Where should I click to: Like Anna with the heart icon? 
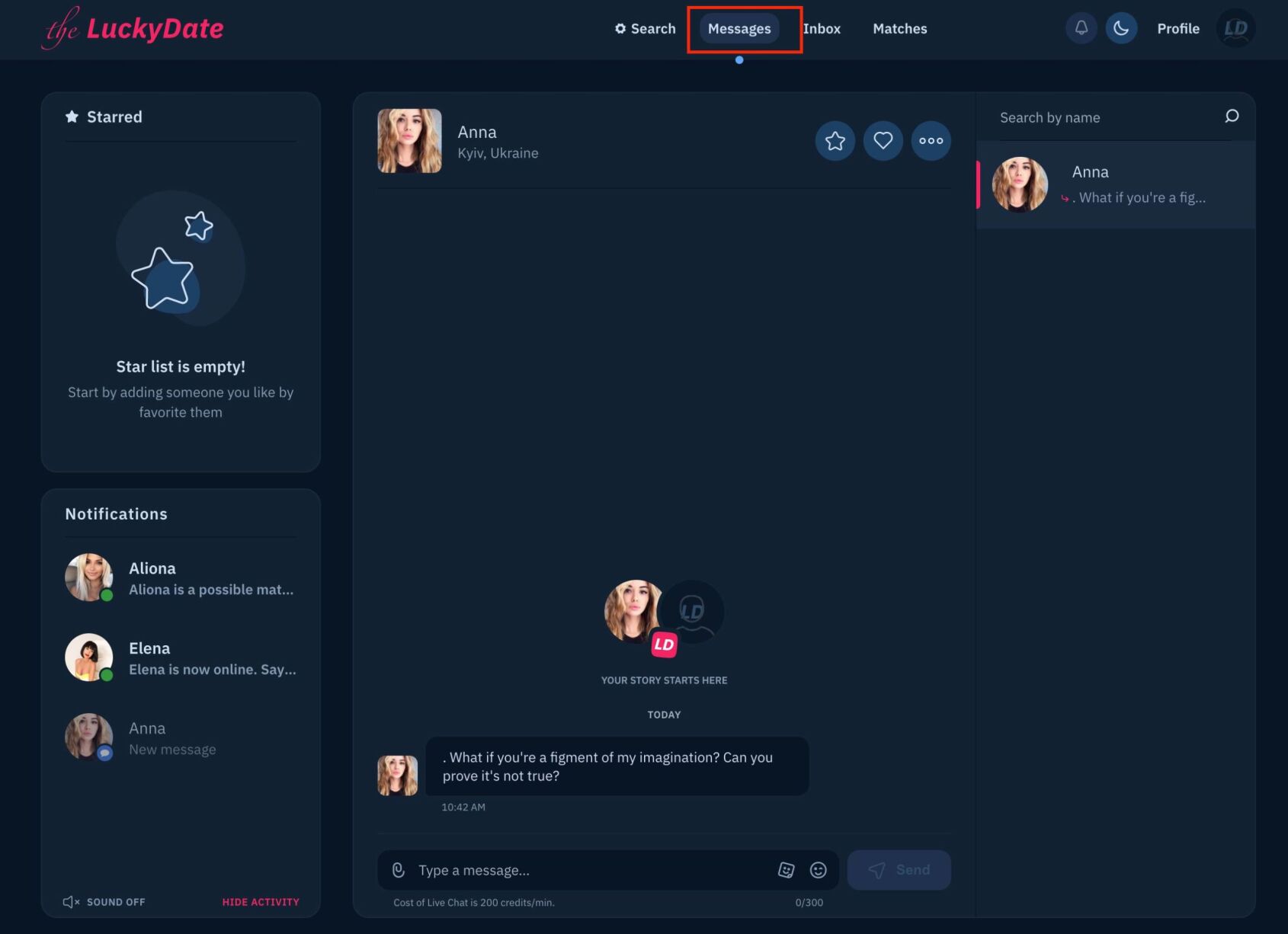click(x=883, y=141)
